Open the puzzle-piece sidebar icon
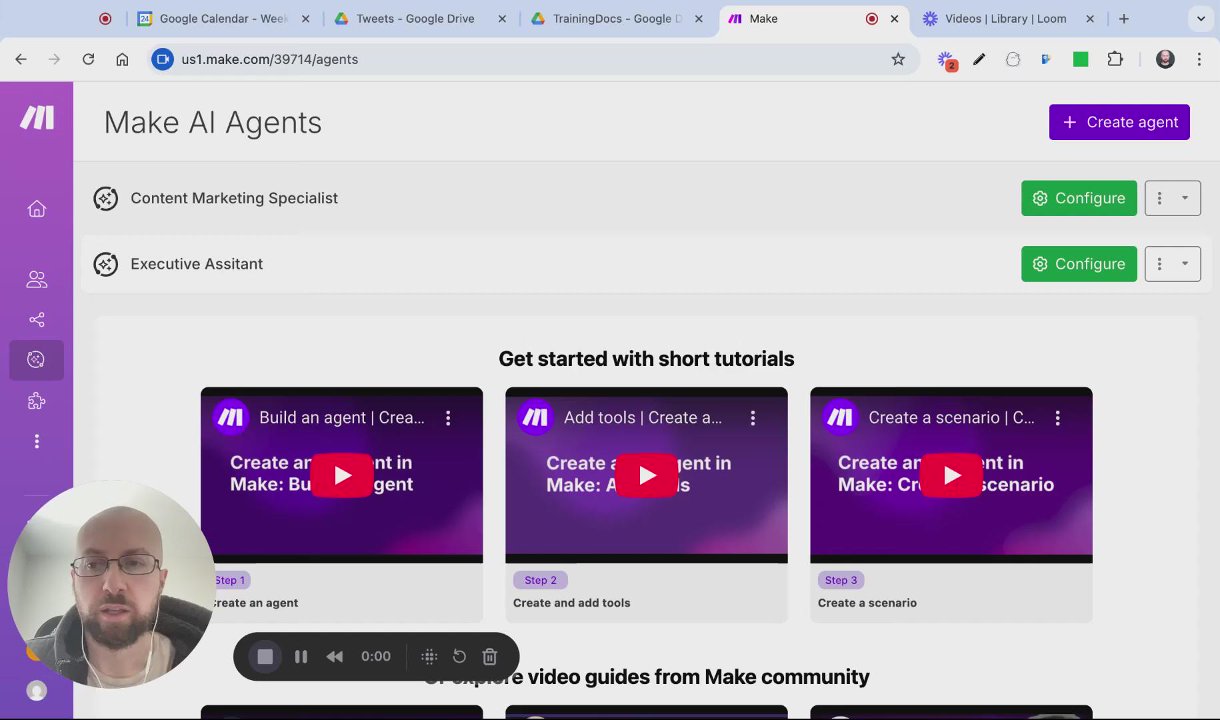 (x=37, y=401)
